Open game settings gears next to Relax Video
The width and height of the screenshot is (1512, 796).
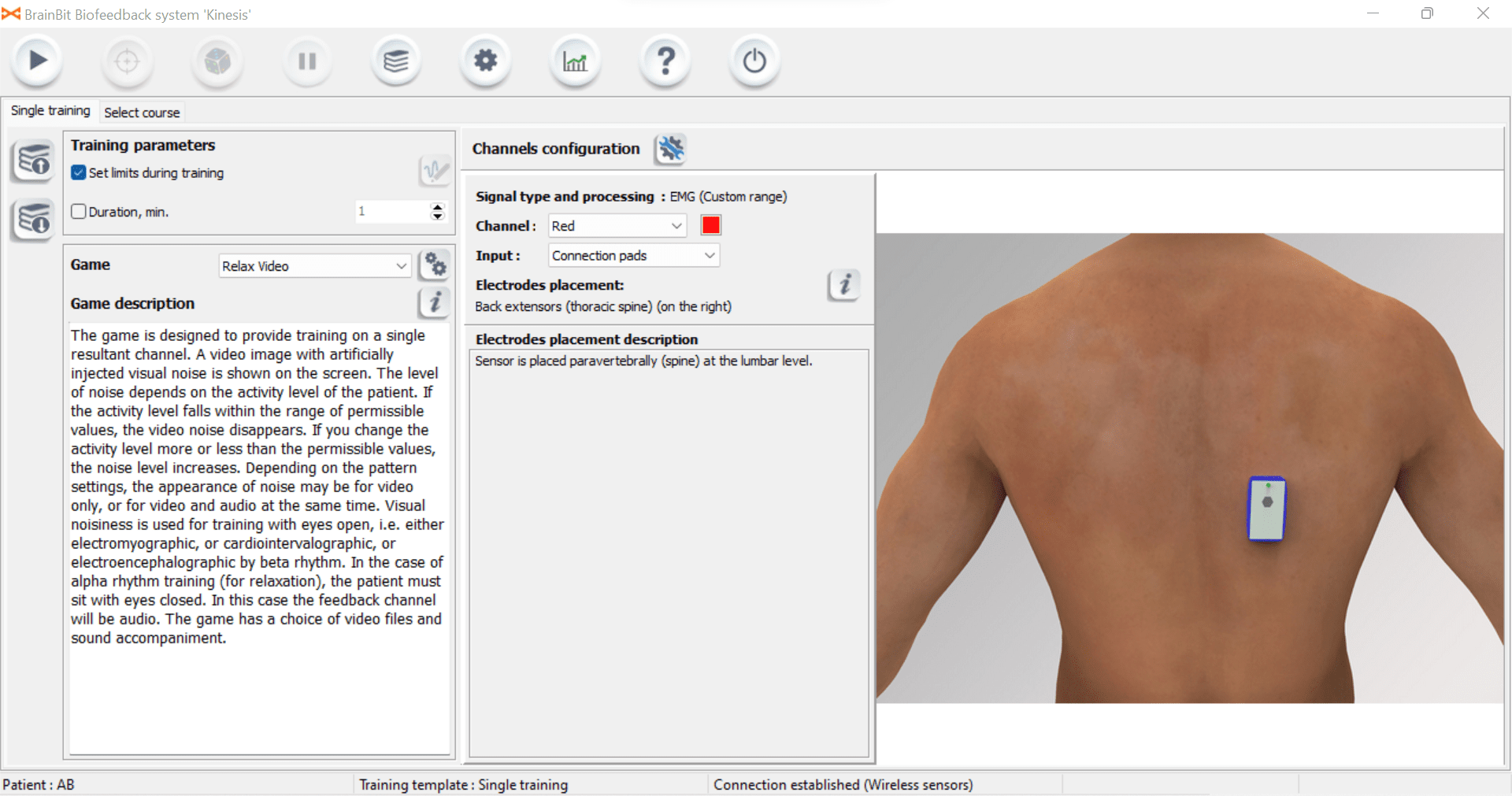[435, 265]
